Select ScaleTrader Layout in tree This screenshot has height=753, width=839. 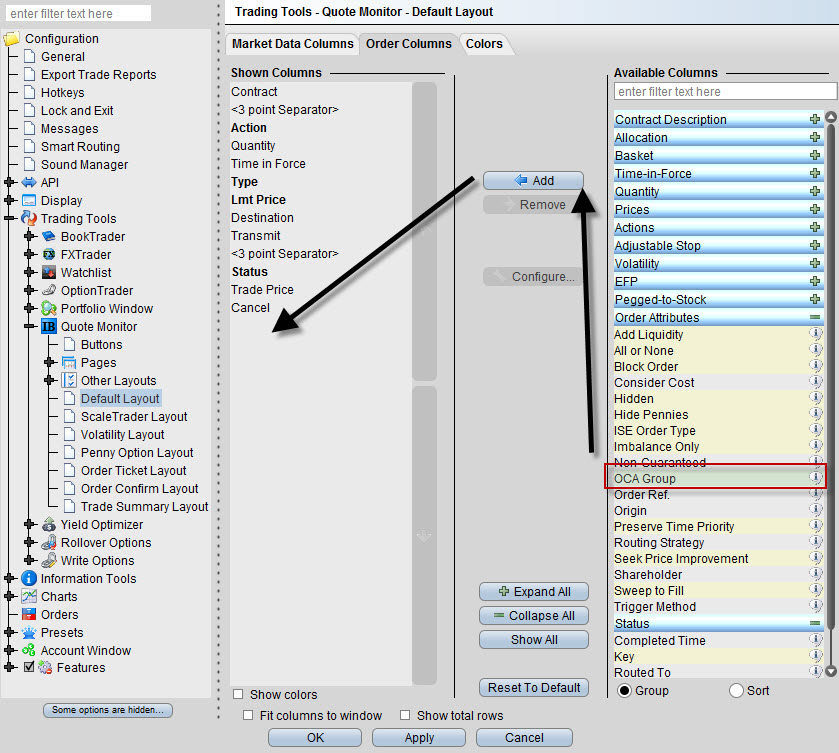(134, 416)
